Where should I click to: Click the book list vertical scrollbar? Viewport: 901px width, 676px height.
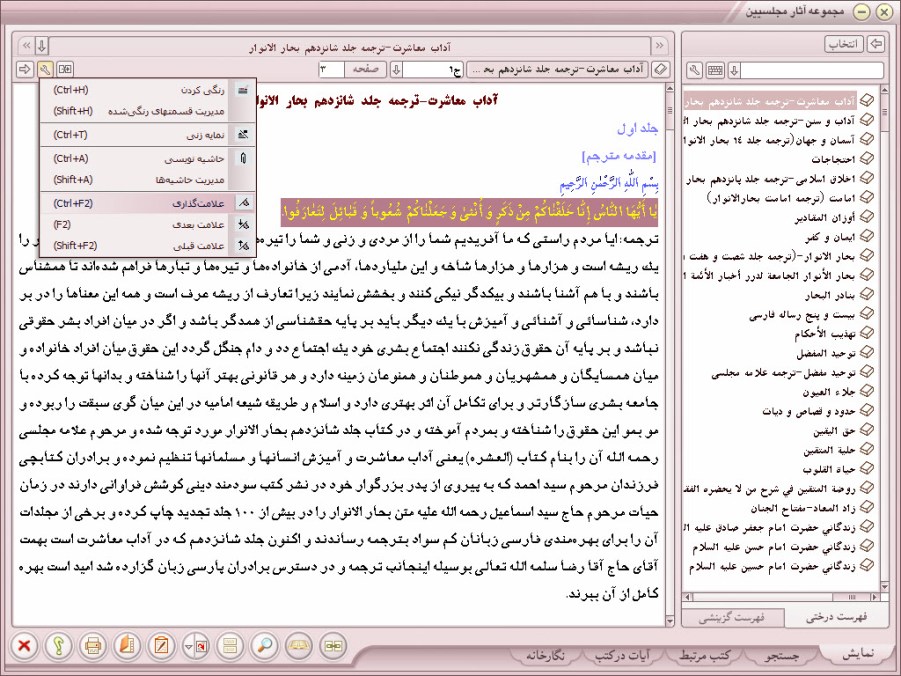[884, 339]
